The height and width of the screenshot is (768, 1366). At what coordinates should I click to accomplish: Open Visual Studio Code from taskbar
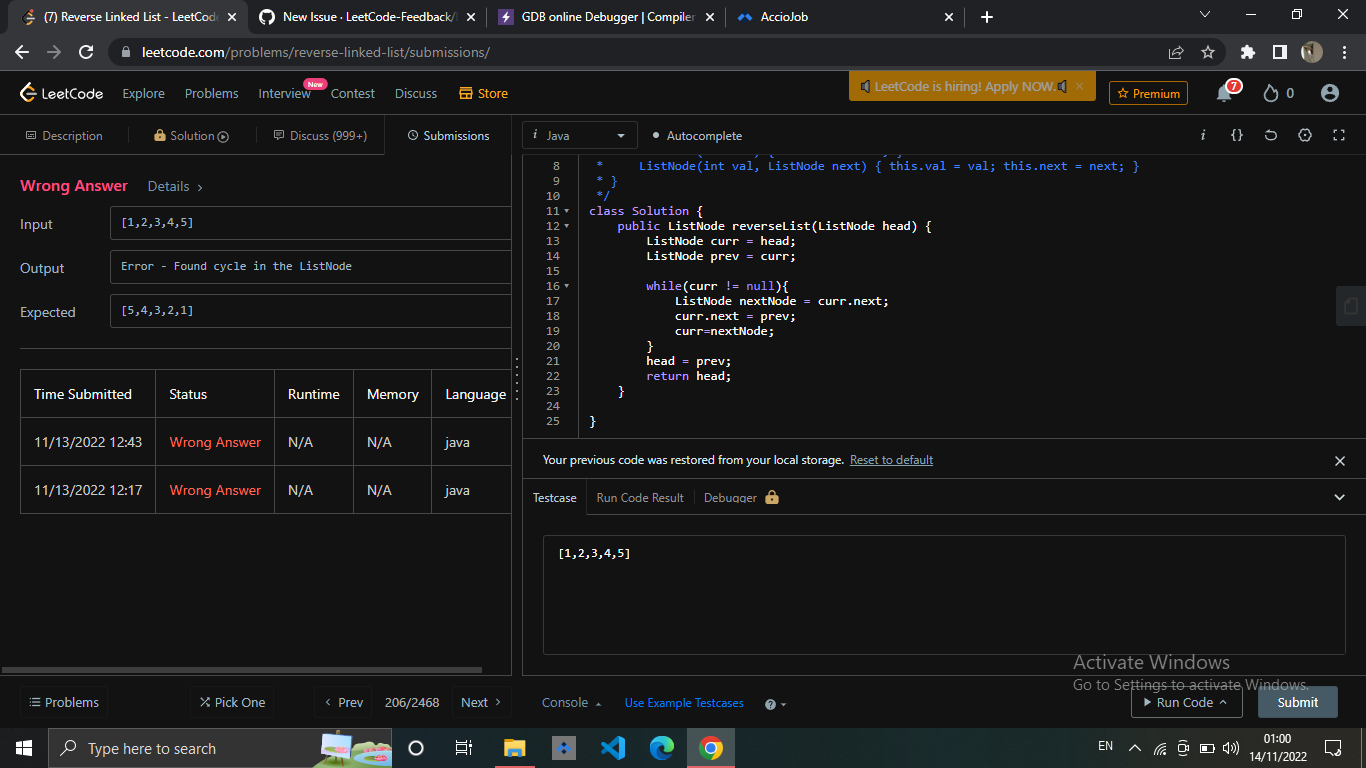click(x=613, y=748)
